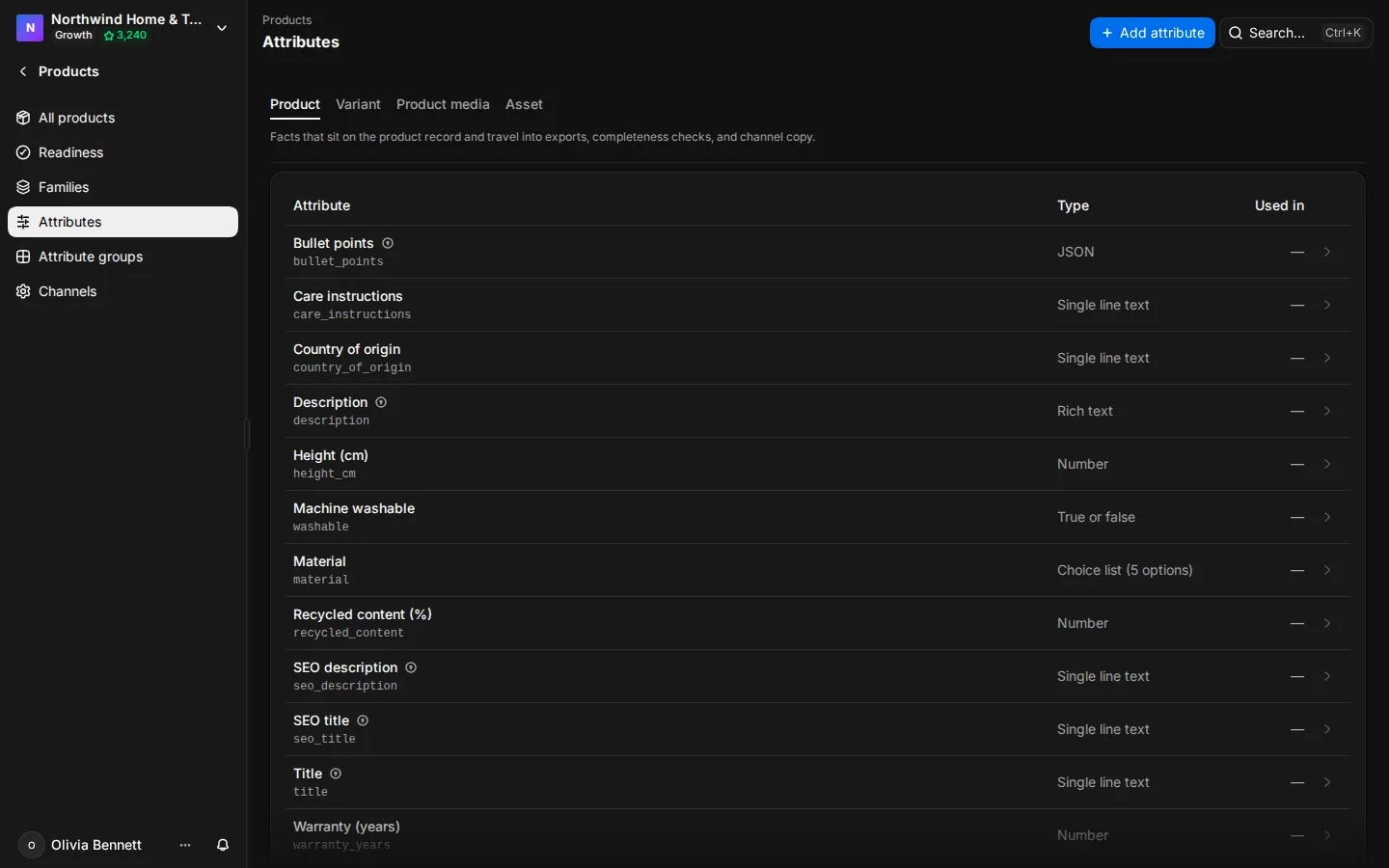Click the indicator icon beside SEO description
Screen dimensions: 1389x868
click(x=411, y=667)
